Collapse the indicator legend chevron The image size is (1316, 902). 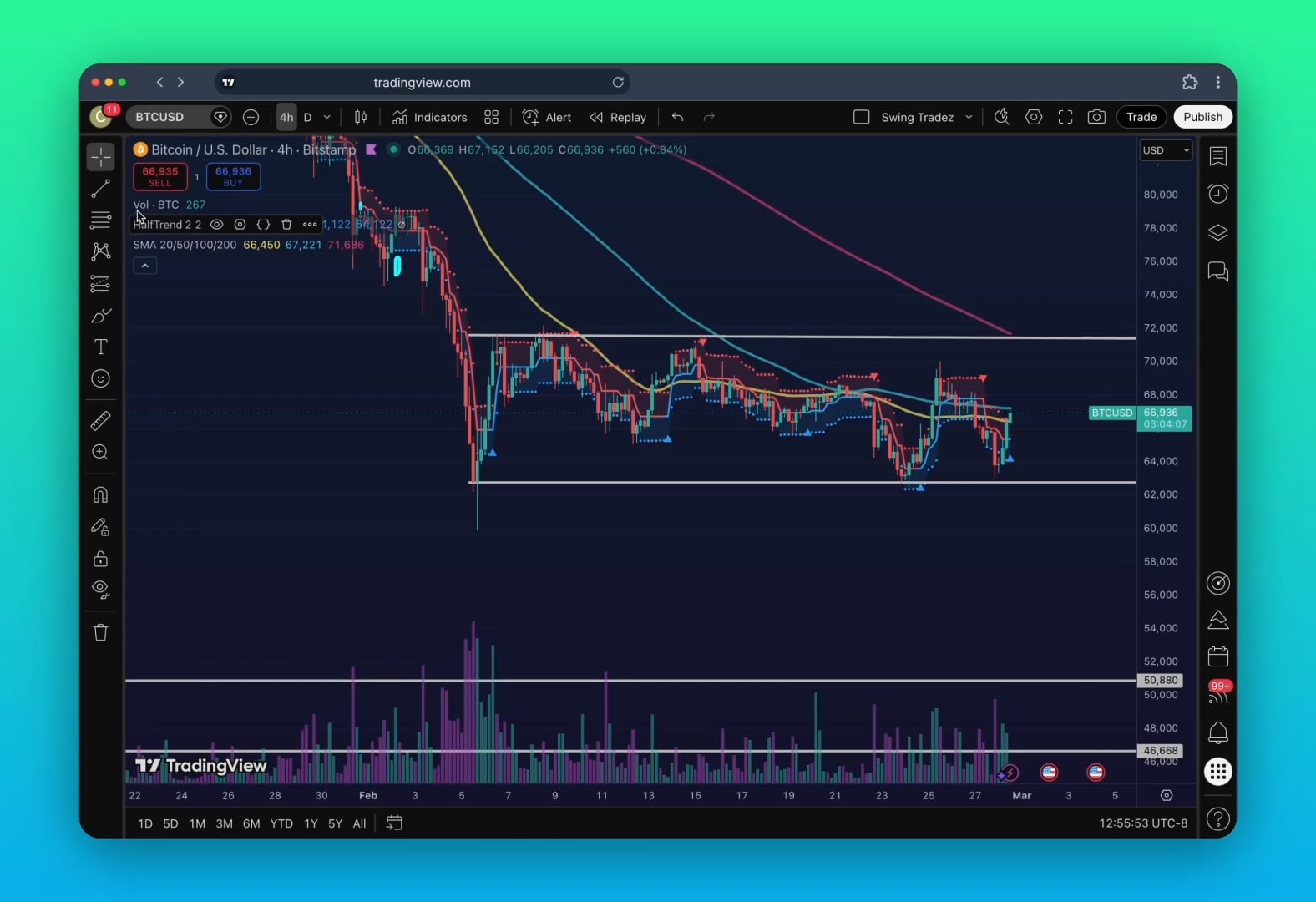[x=144, y=266]
